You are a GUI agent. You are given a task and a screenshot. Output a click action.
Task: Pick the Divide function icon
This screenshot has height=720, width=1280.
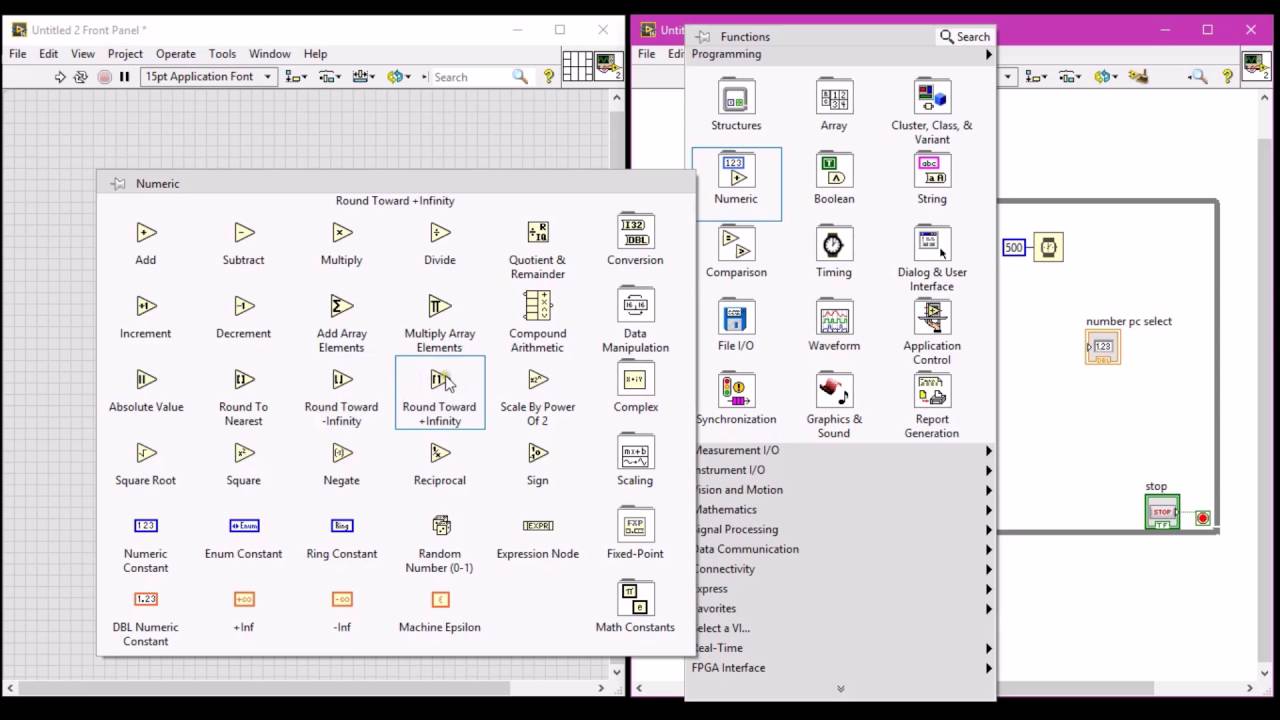[x=440, y=233]
